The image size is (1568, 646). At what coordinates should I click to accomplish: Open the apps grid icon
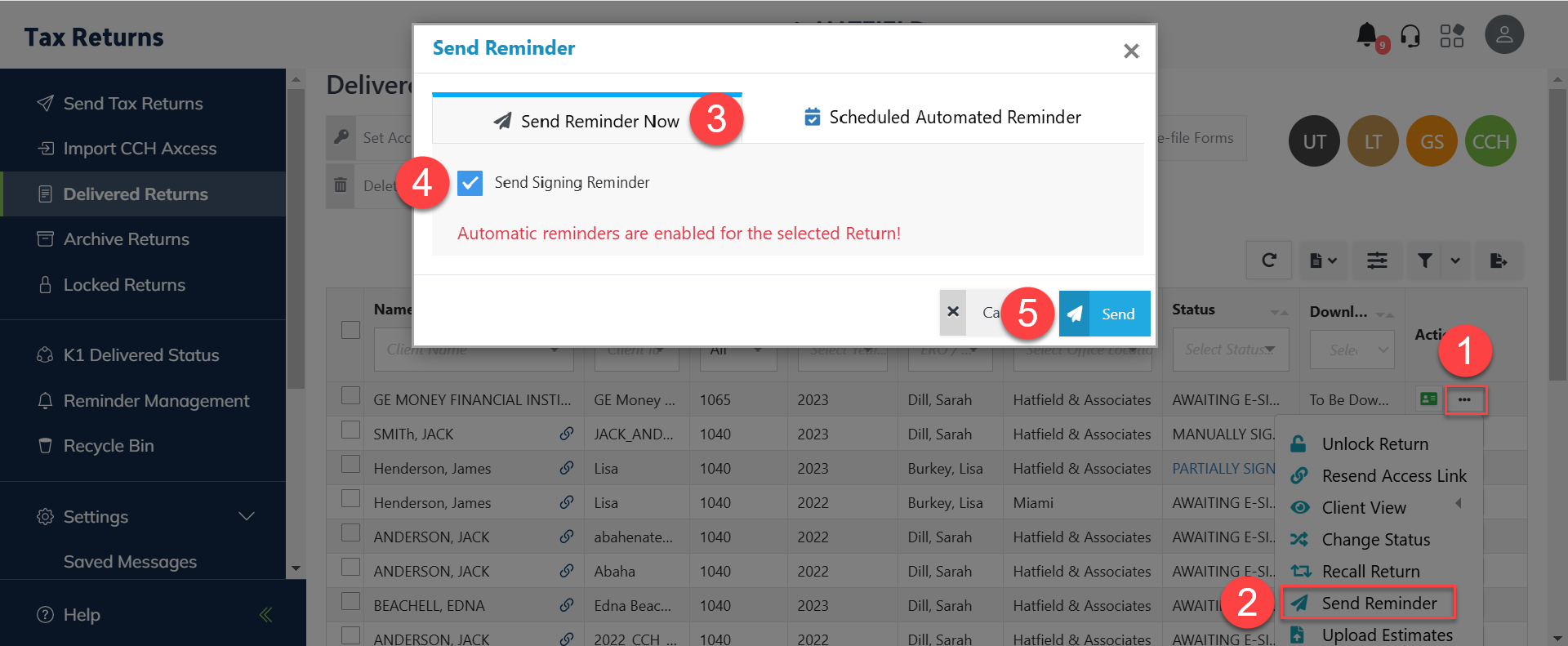point(1451,36)
